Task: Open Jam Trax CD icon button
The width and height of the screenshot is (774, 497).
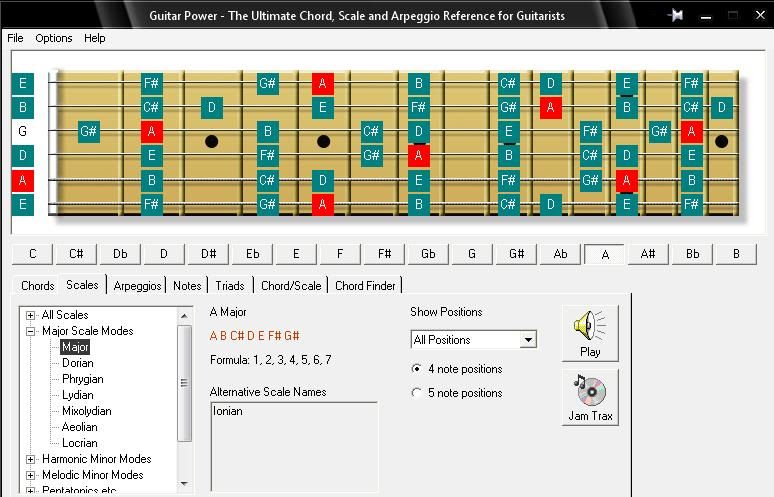Action: tap(590, 397)
